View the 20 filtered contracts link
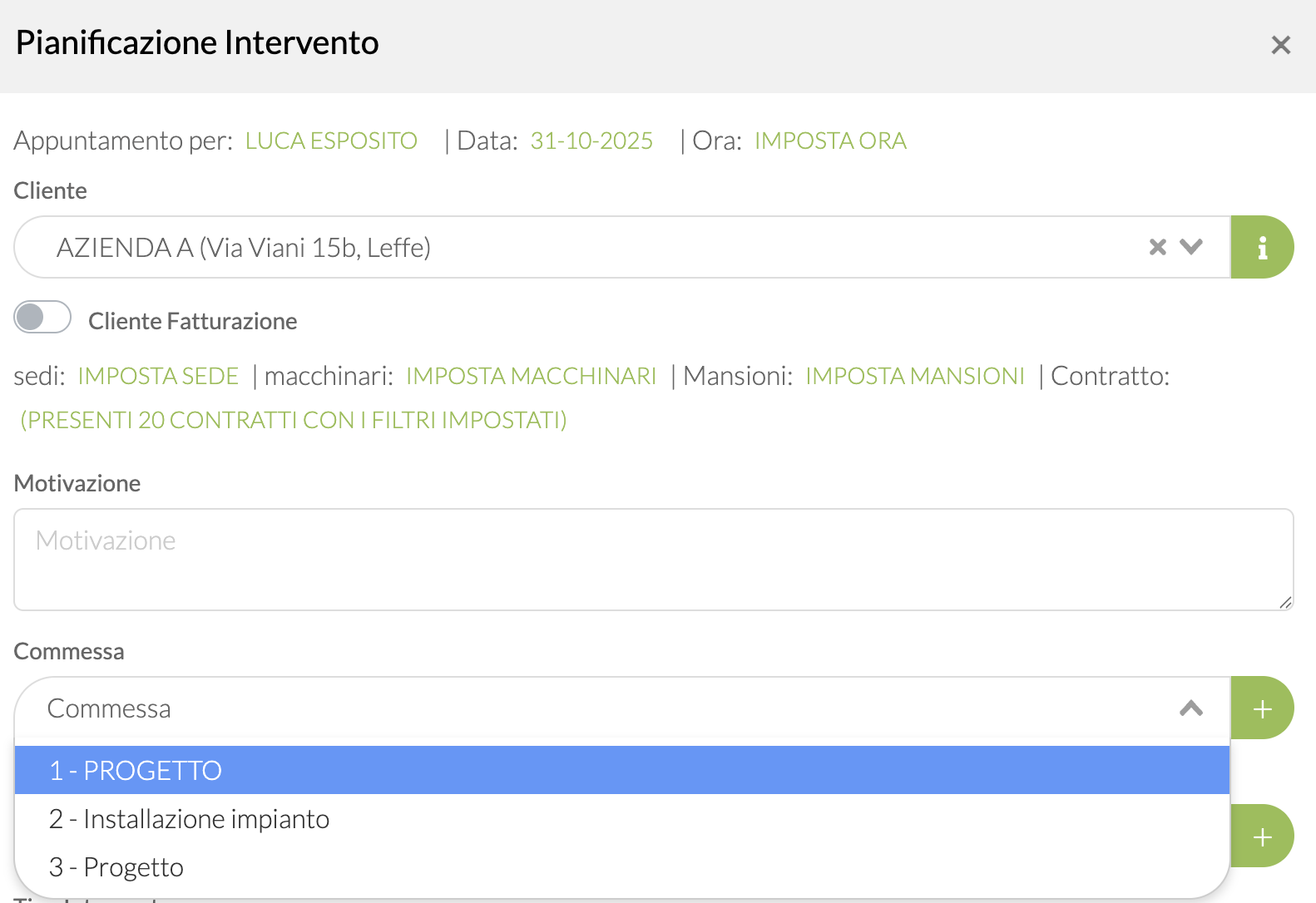The width and height of the screenshot is (1316, 903). (294, 420)
